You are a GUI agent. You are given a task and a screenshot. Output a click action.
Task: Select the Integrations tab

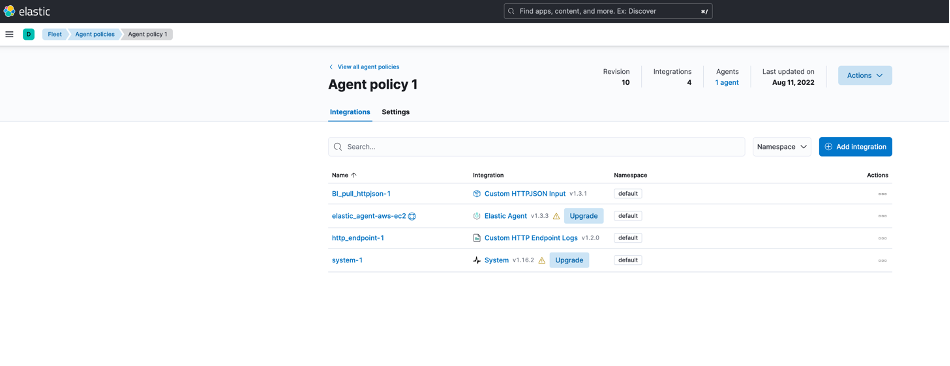tap(350, 112)
